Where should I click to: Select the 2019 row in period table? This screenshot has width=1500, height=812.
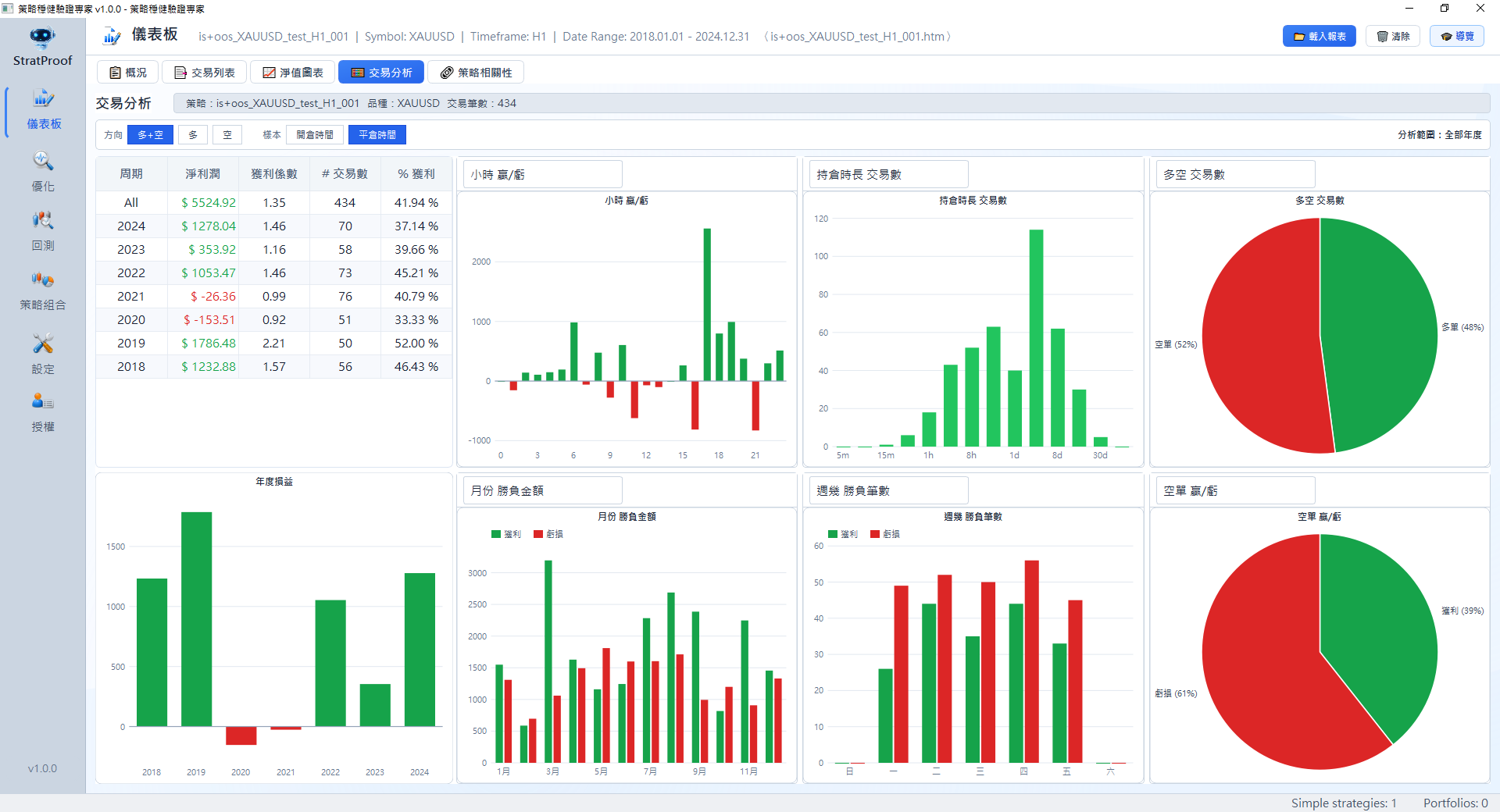pos(273,343)
